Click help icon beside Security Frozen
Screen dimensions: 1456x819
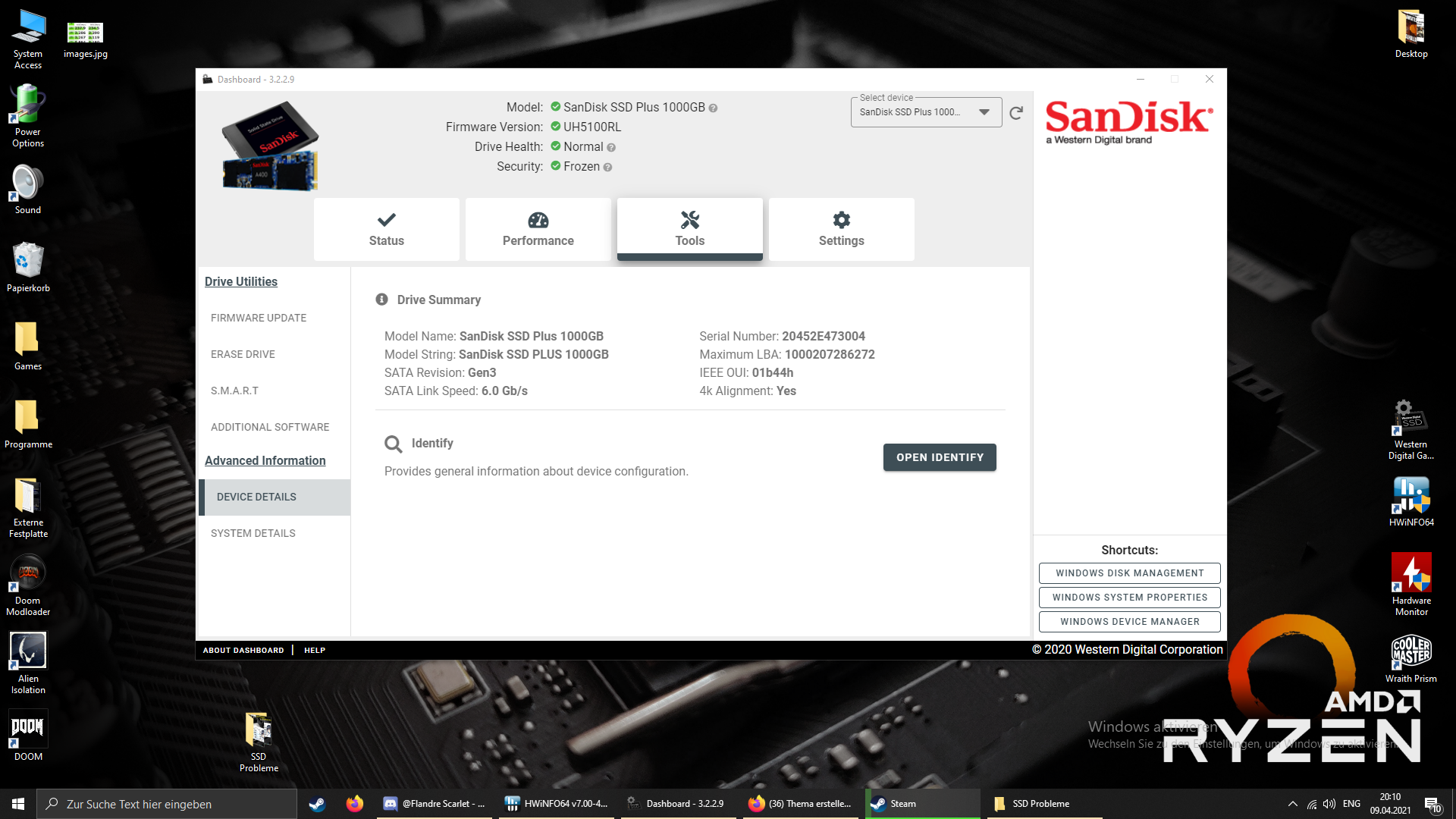pos(607,168)
